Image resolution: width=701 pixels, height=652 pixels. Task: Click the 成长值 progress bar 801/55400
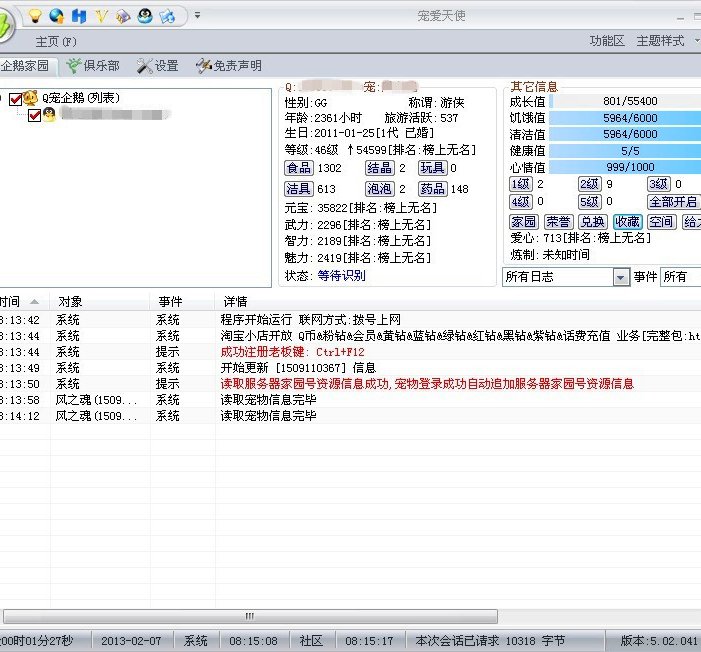click(625, 101)
